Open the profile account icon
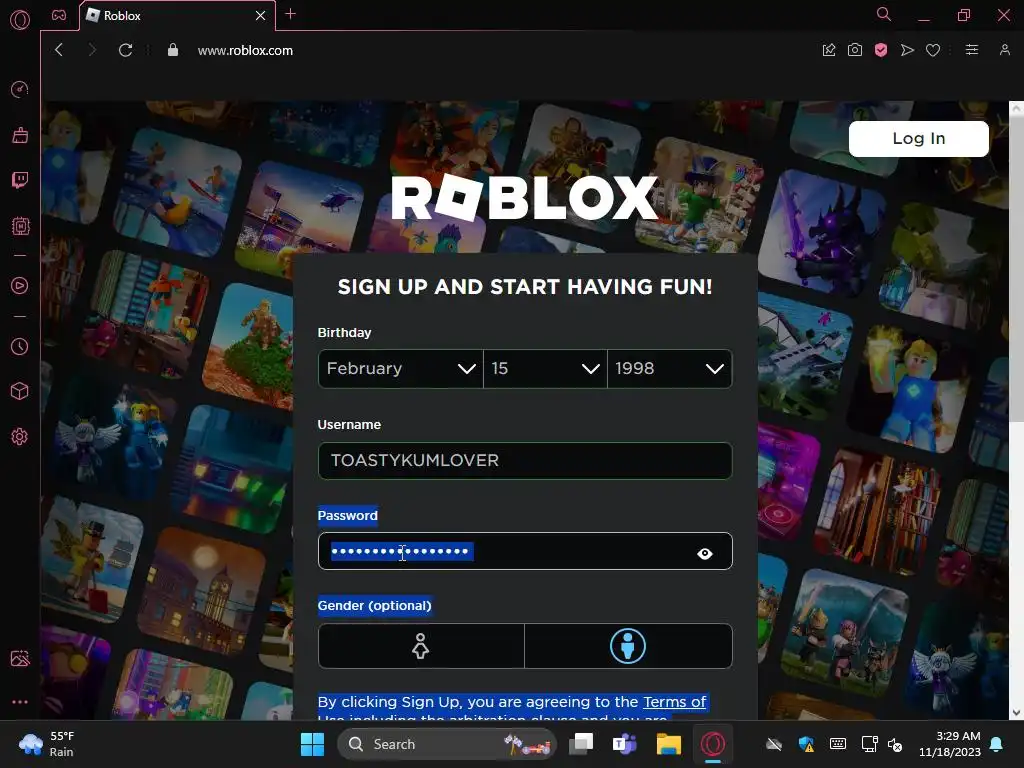The height and width of the screenshot is (768, 1024). tap(1004, 50)
